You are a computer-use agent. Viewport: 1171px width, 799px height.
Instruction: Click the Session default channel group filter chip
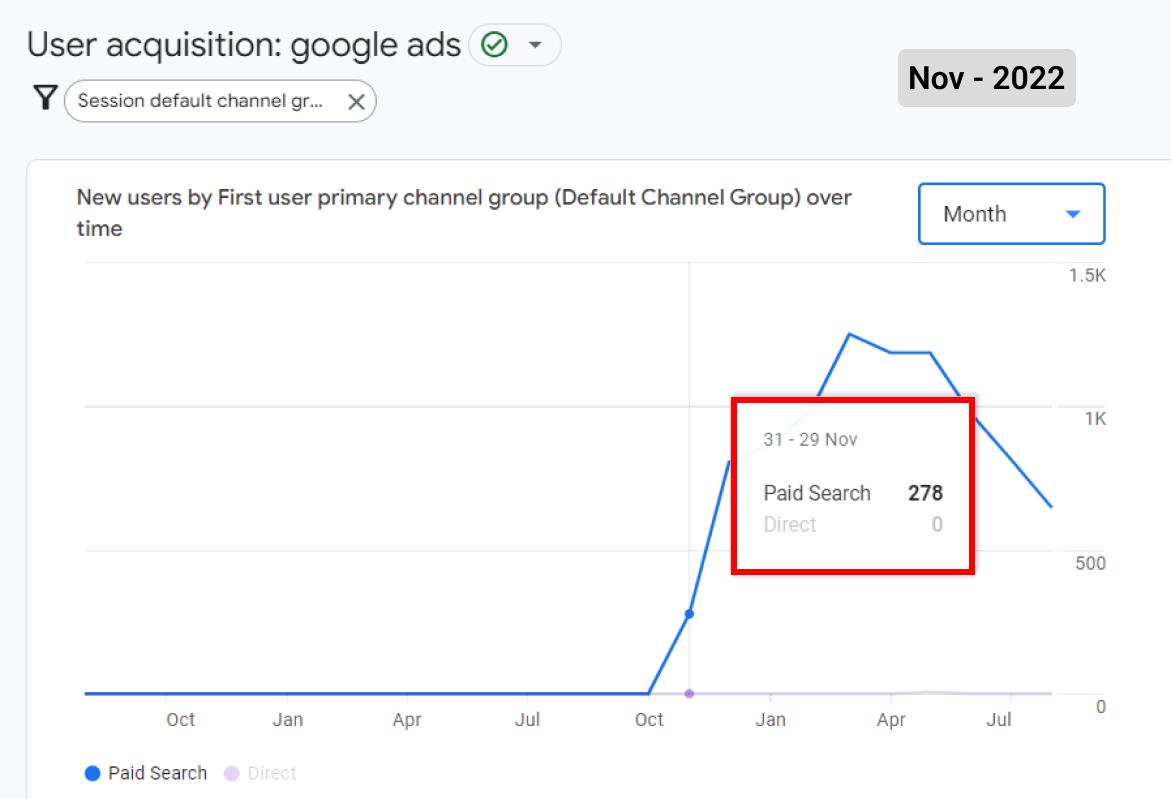point(220,102)
